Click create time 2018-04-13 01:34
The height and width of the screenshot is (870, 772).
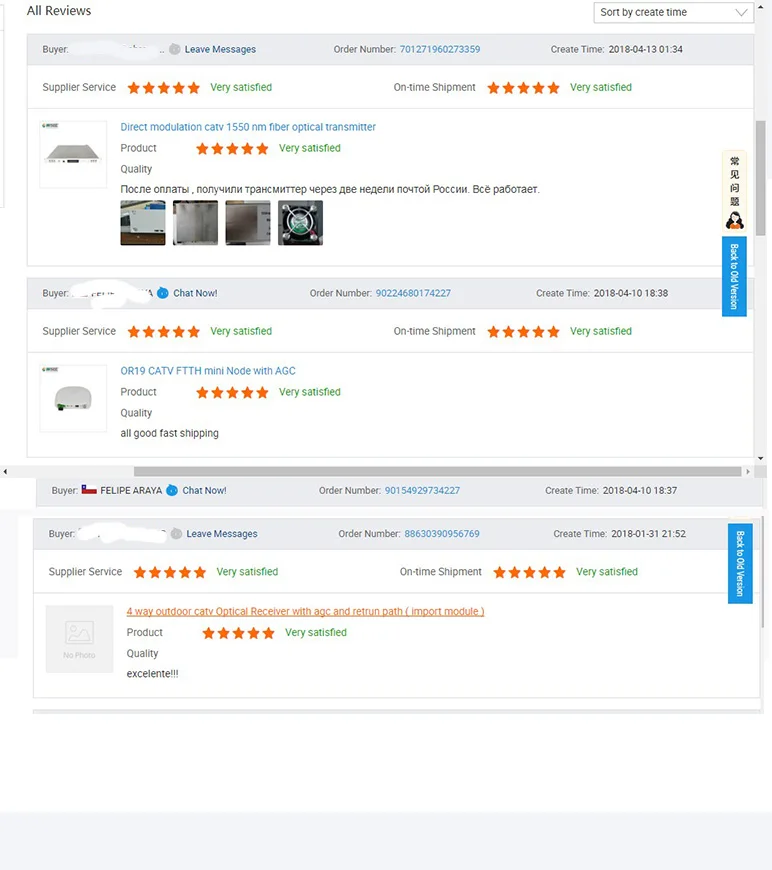[645, 49]
